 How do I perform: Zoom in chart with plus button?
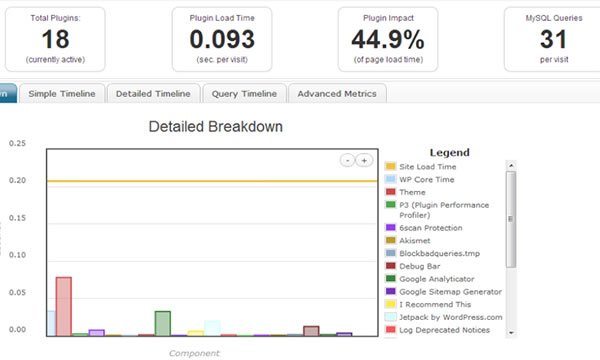(x=364, y=160)
